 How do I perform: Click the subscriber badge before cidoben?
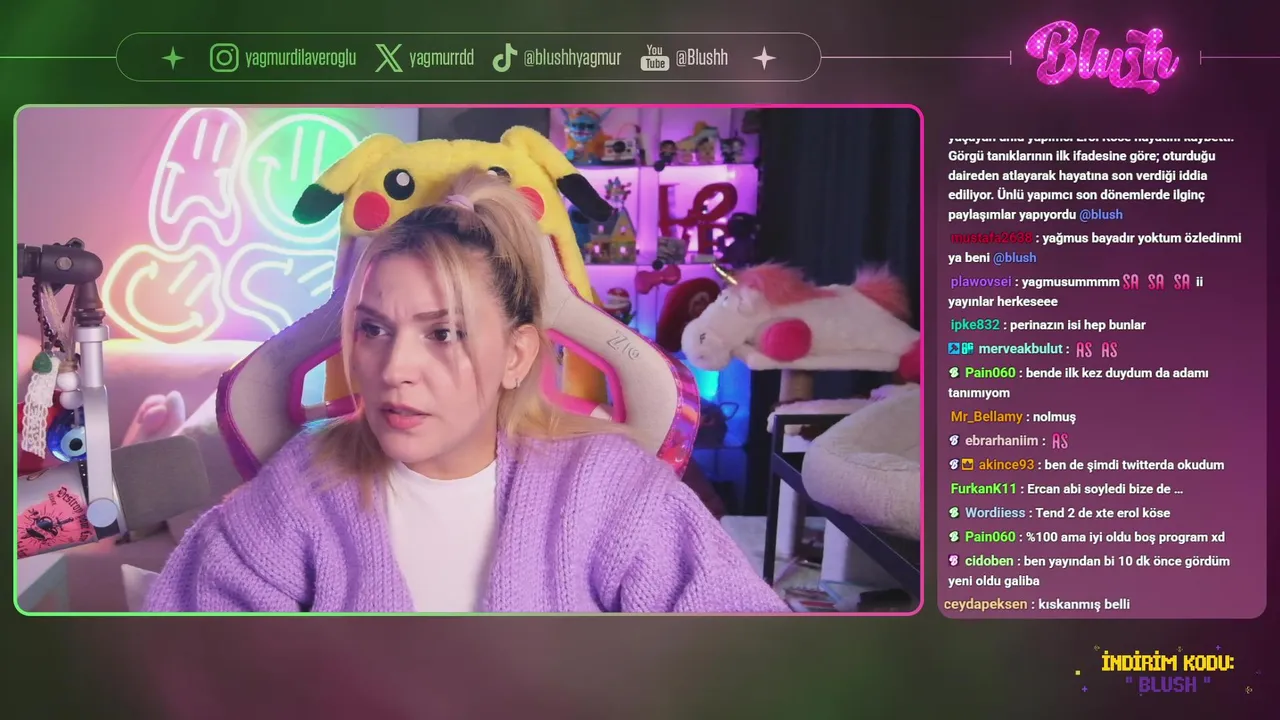954,561
